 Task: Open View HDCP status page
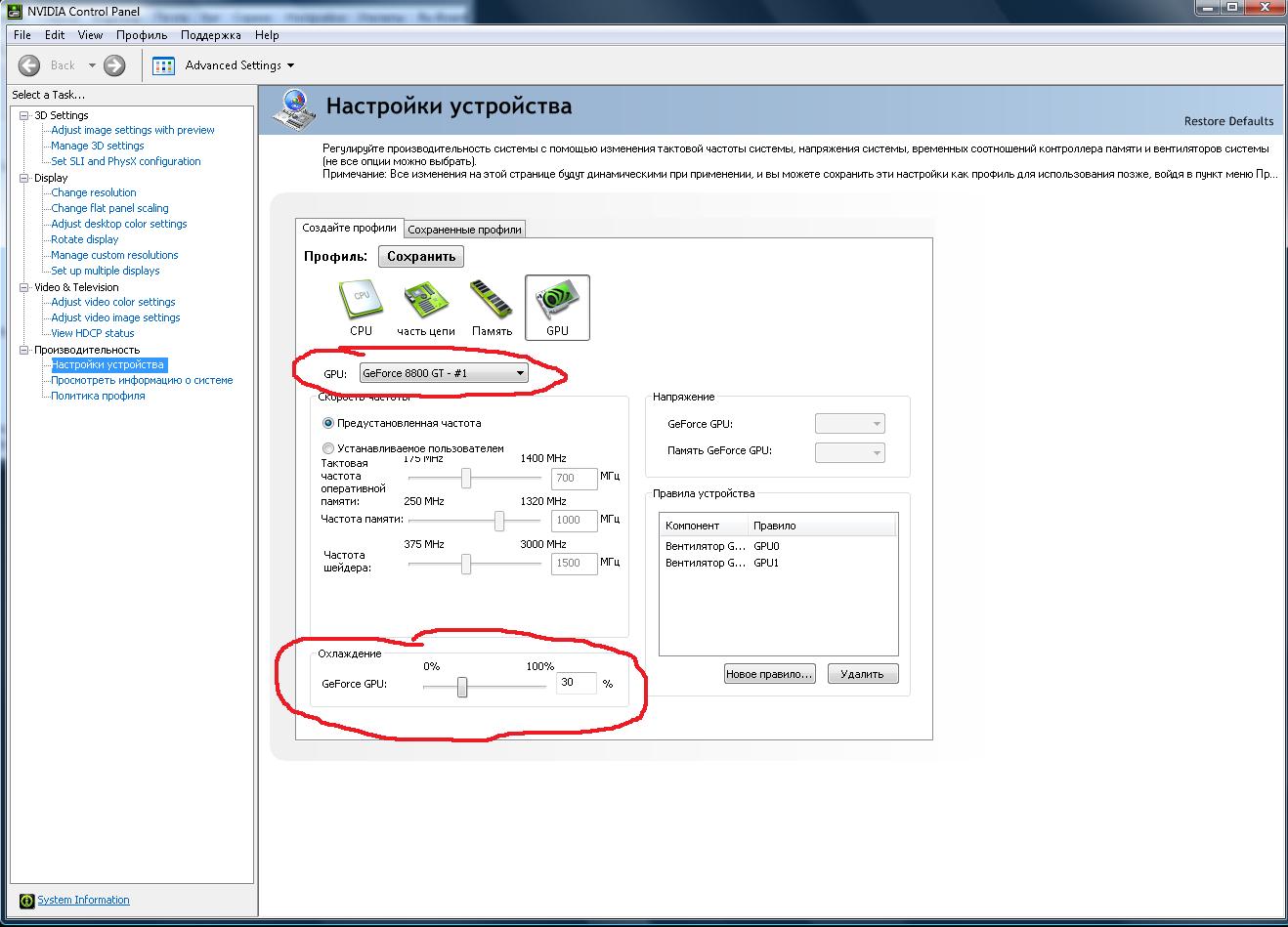pyautogui.click(x=93, y=333)
